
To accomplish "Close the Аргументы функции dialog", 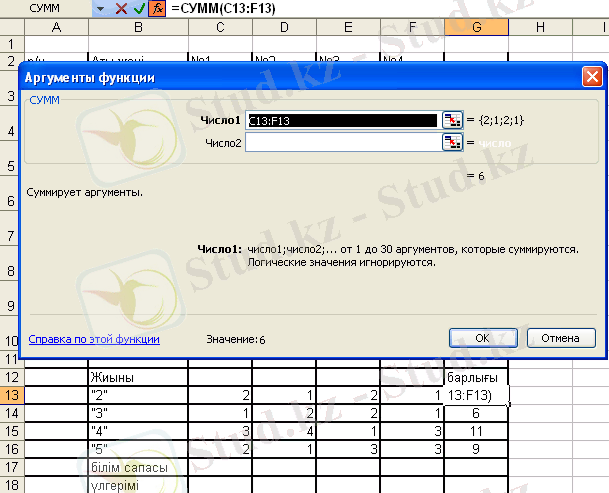I will [592, 76].
